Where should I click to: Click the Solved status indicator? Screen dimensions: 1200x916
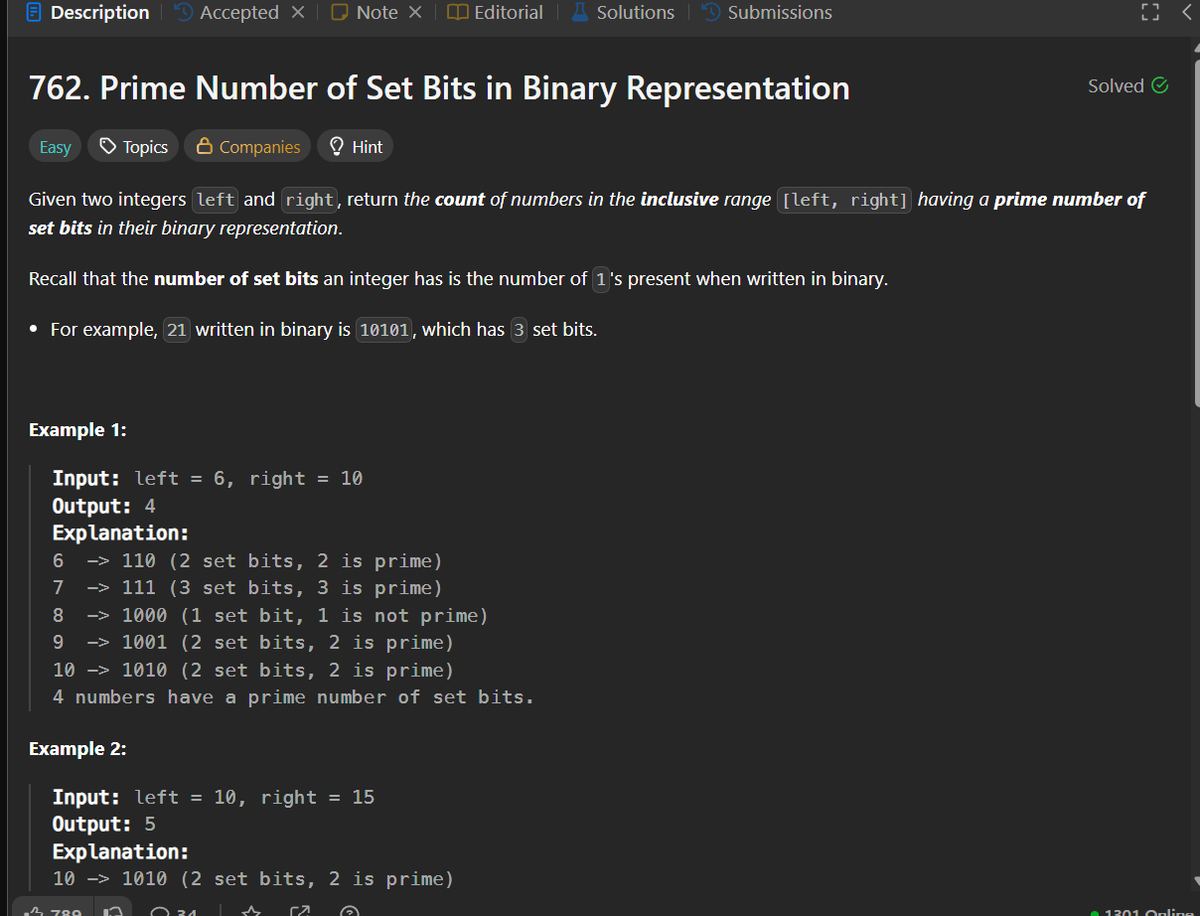[x=1127, y=86]
